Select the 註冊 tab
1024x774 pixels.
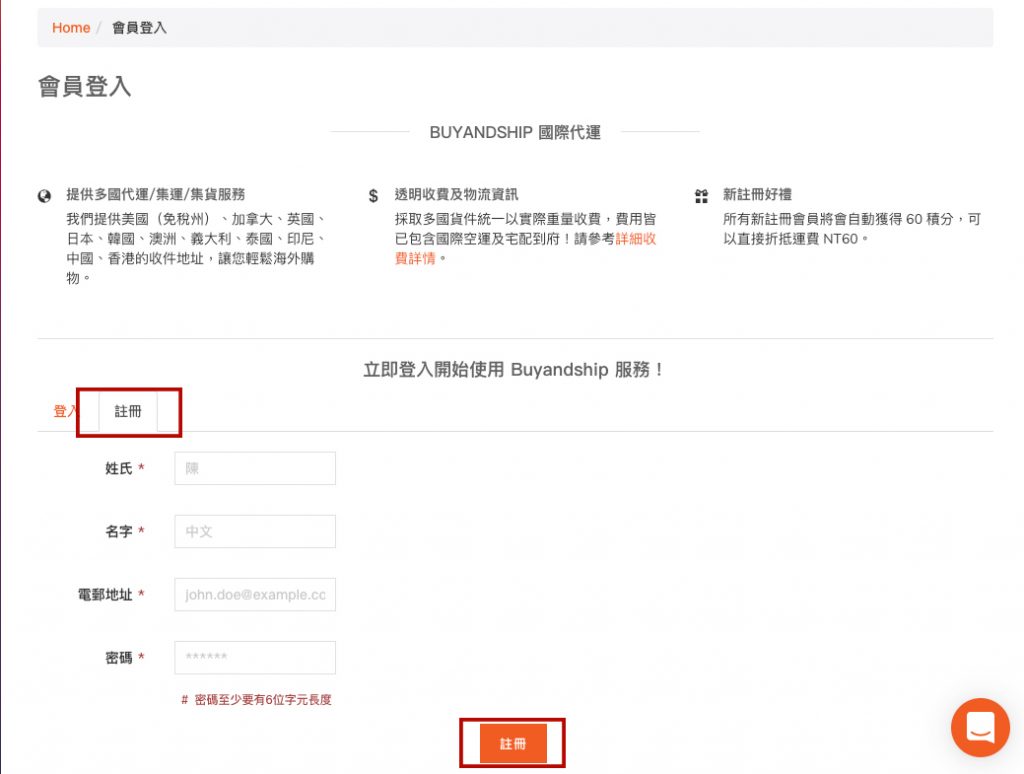pyautogui.click(x=128, y=411)
